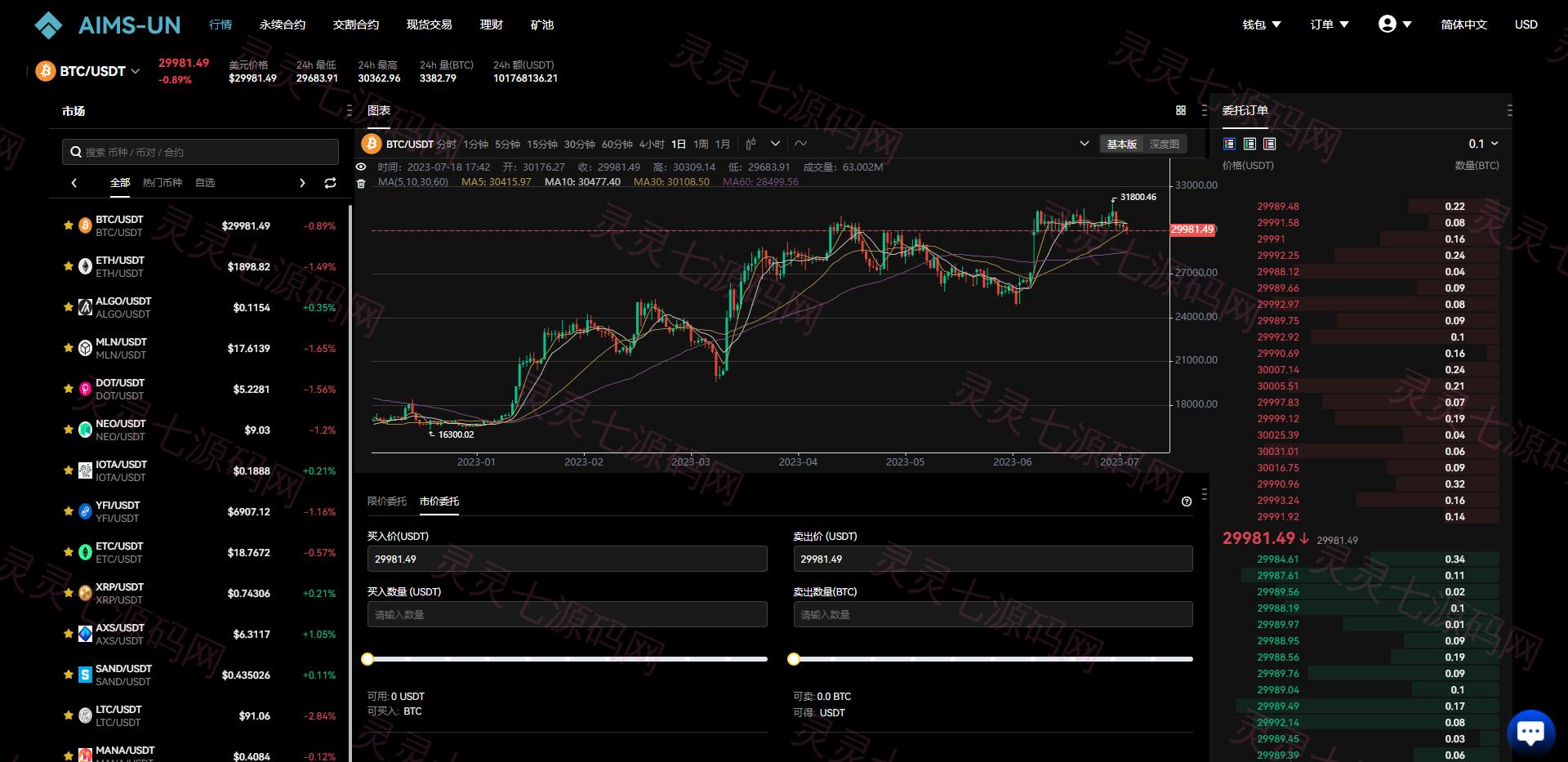
Task: Open the market panel three-dot menu
Action: 350,111
